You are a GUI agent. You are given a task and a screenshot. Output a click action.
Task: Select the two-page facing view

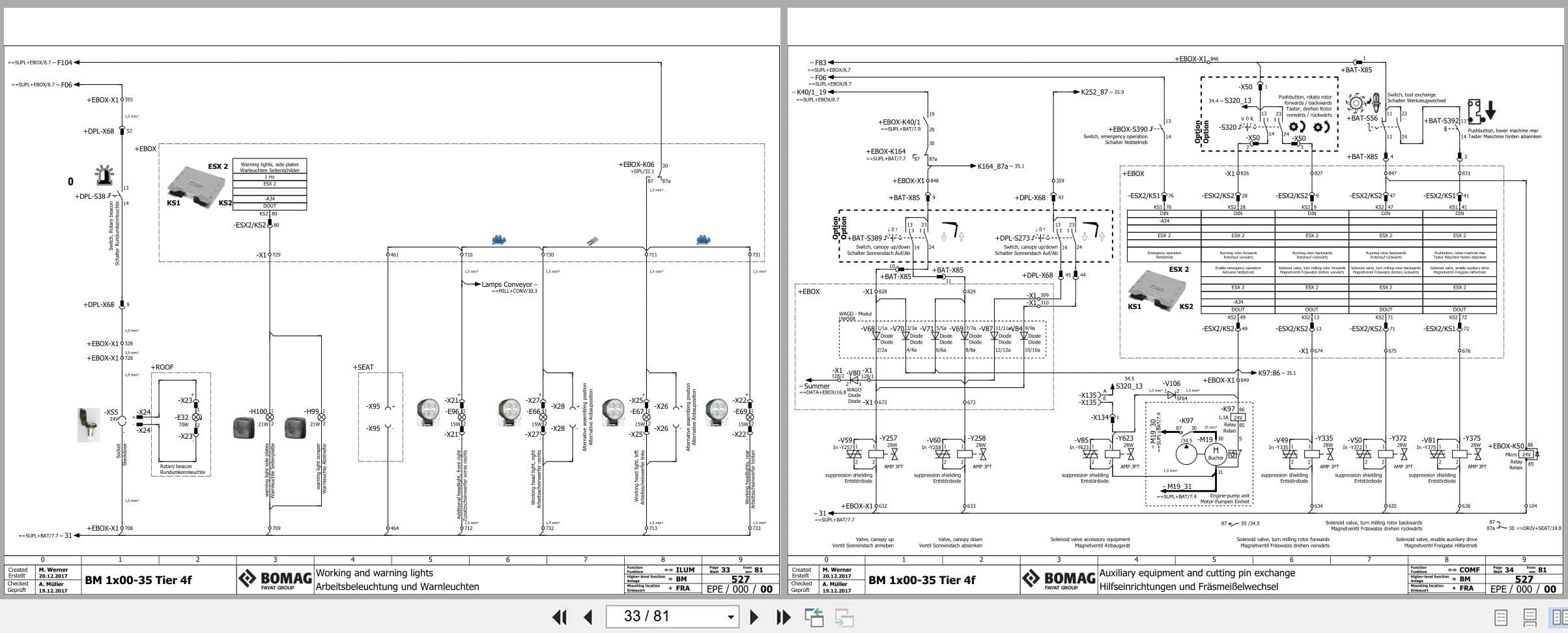tap(1559, 617)
